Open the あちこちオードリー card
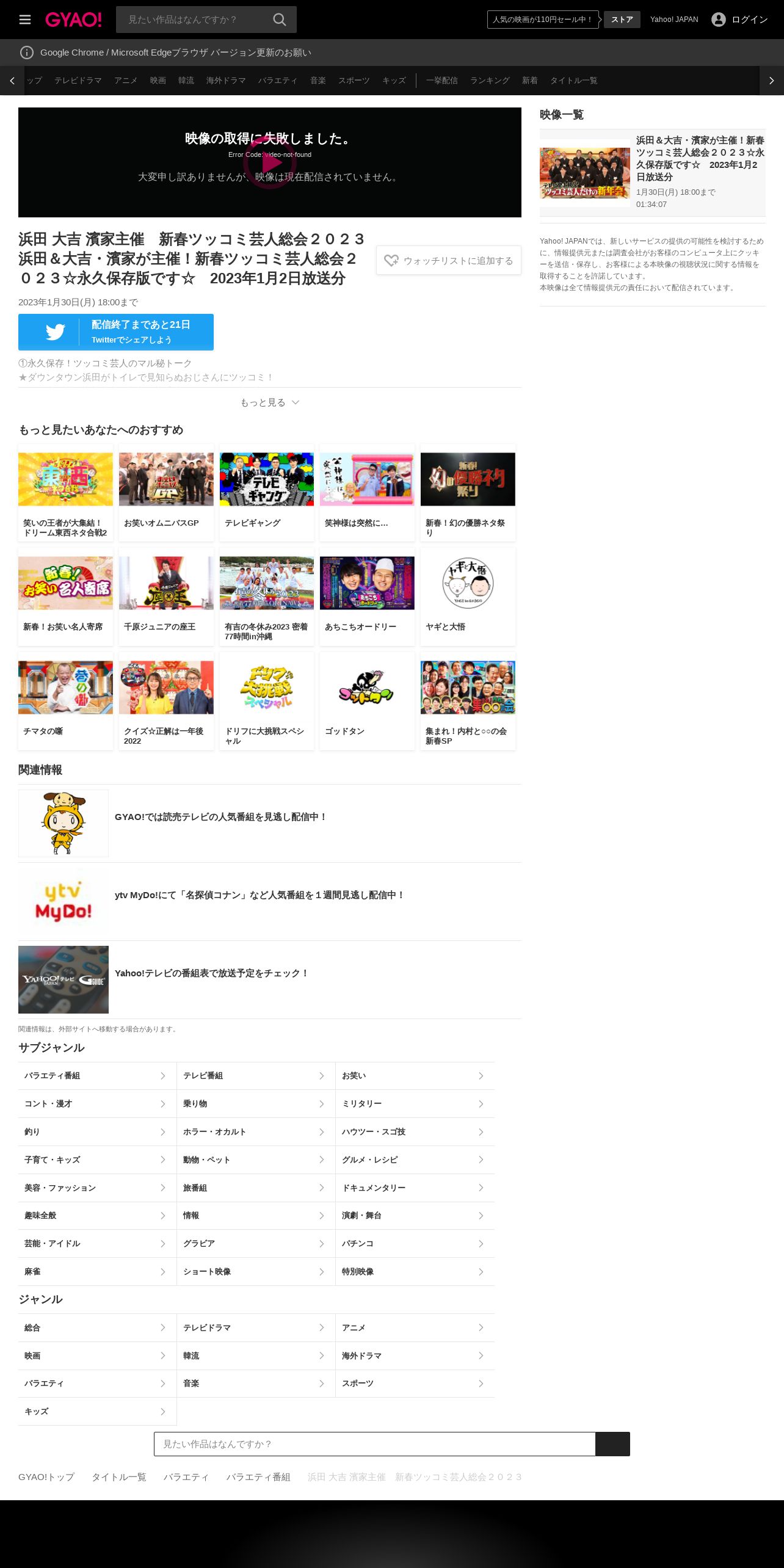This screenshot has height=1568, width=784. pos(367,597)
